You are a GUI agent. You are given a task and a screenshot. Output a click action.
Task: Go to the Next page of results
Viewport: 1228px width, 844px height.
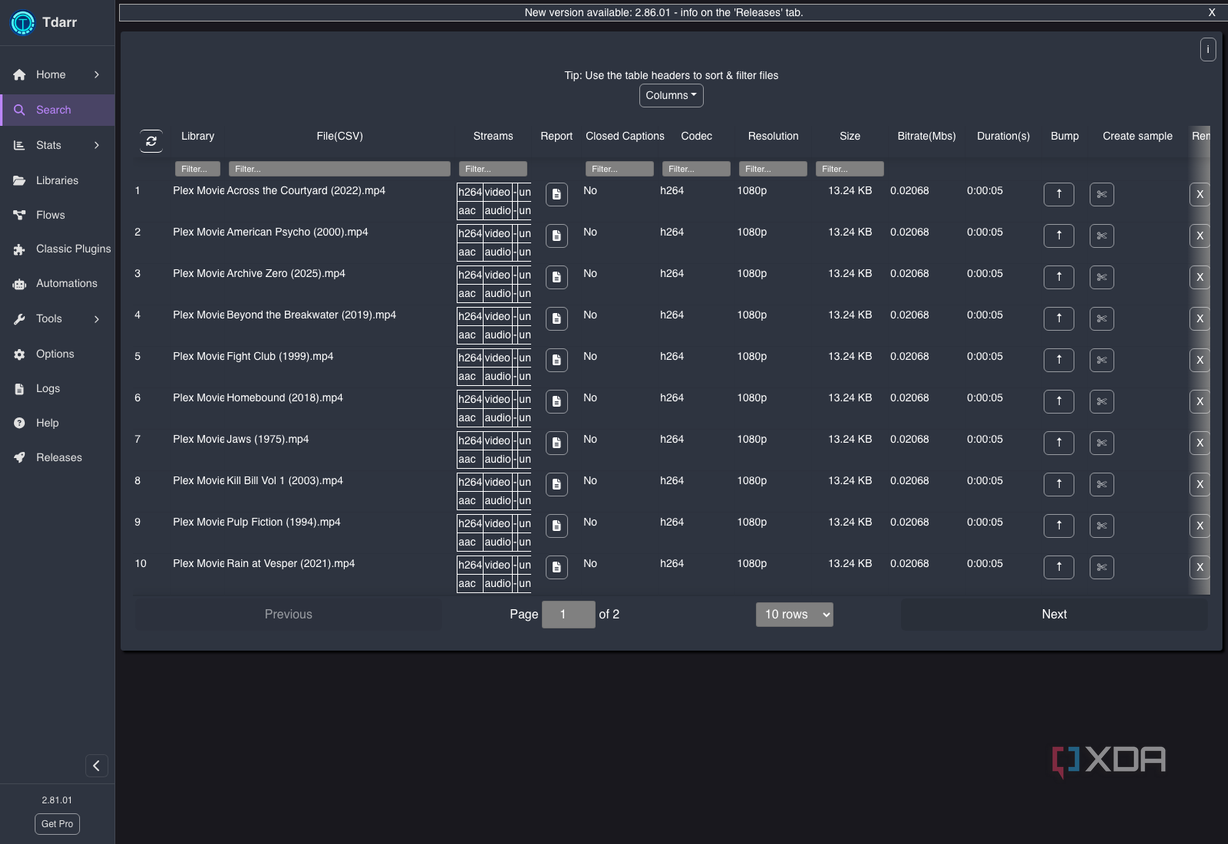[x=1054, y=614]
